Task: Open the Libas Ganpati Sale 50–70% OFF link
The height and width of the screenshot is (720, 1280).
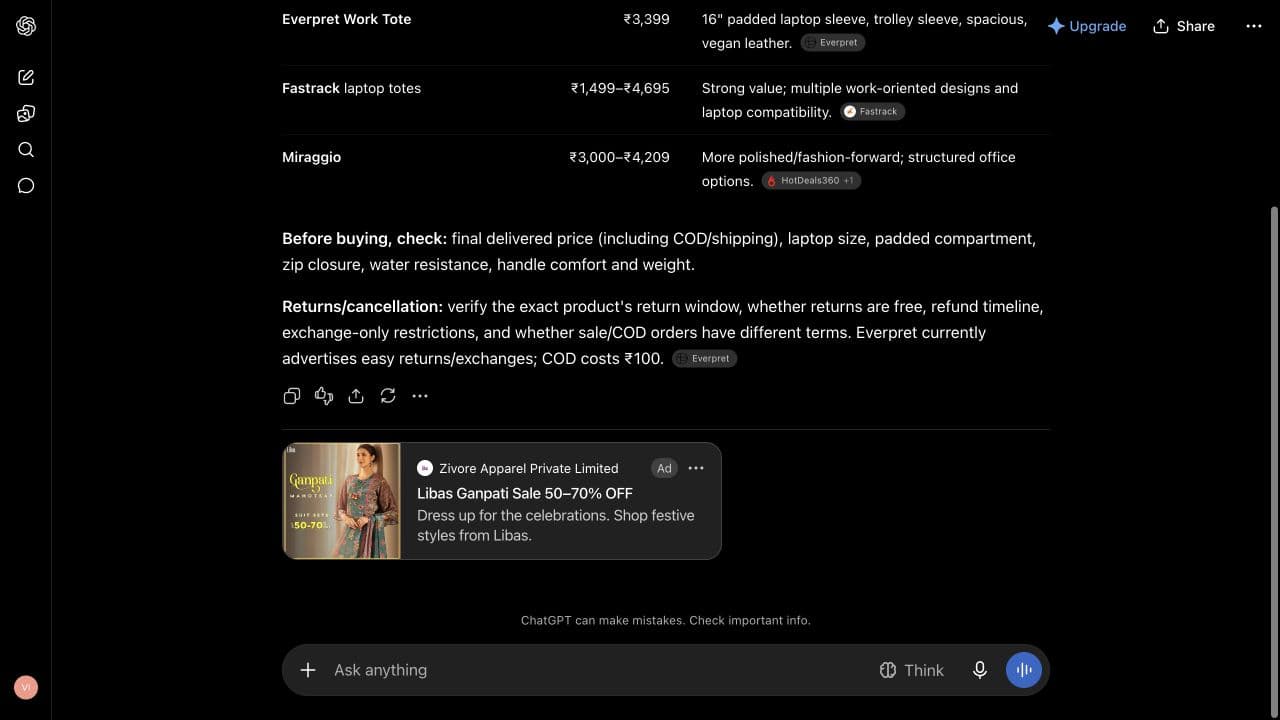Action: (525, 493)
